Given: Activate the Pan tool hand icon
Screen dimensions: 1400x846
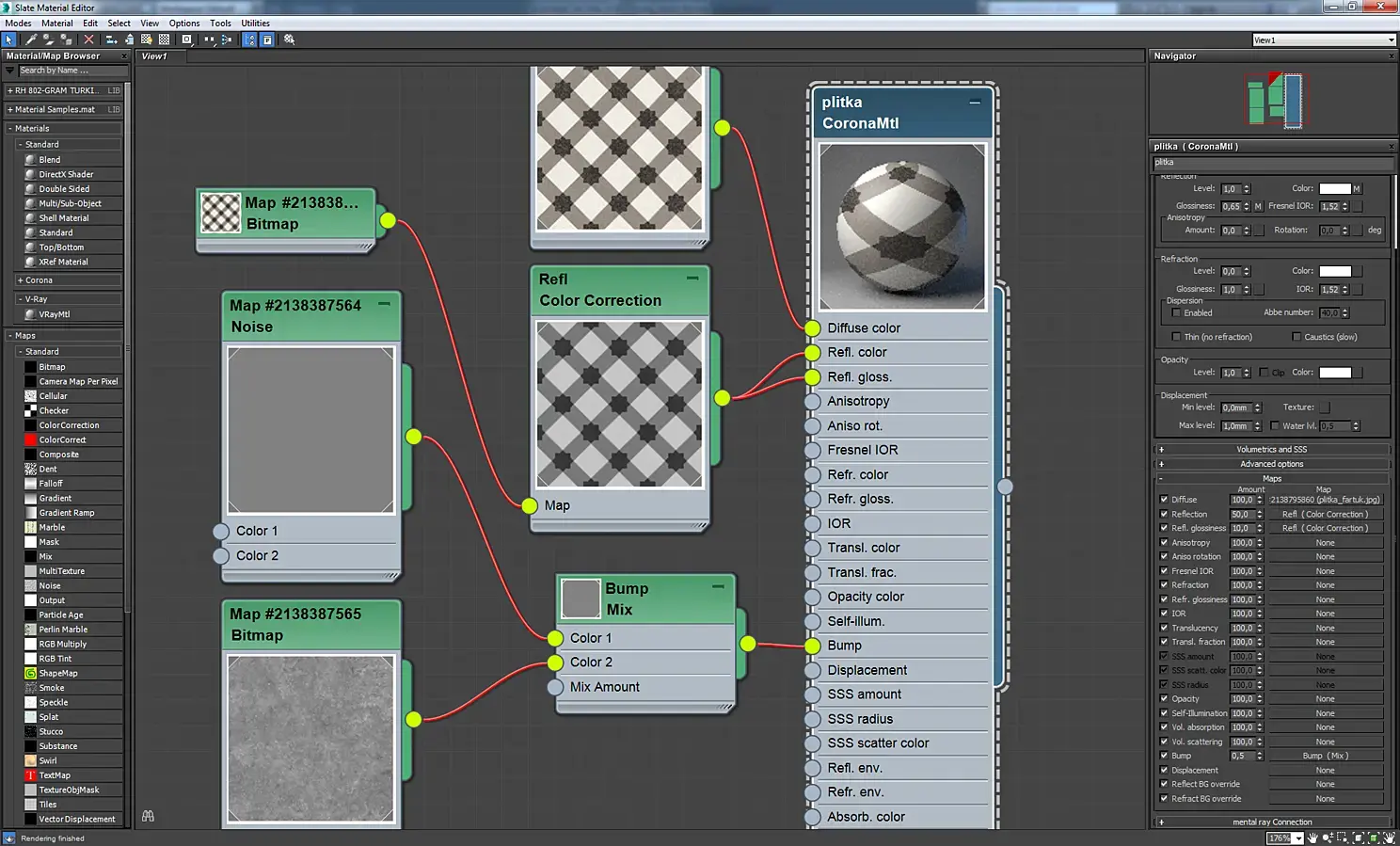Looking at the screenshot, I should (1312, 838).
